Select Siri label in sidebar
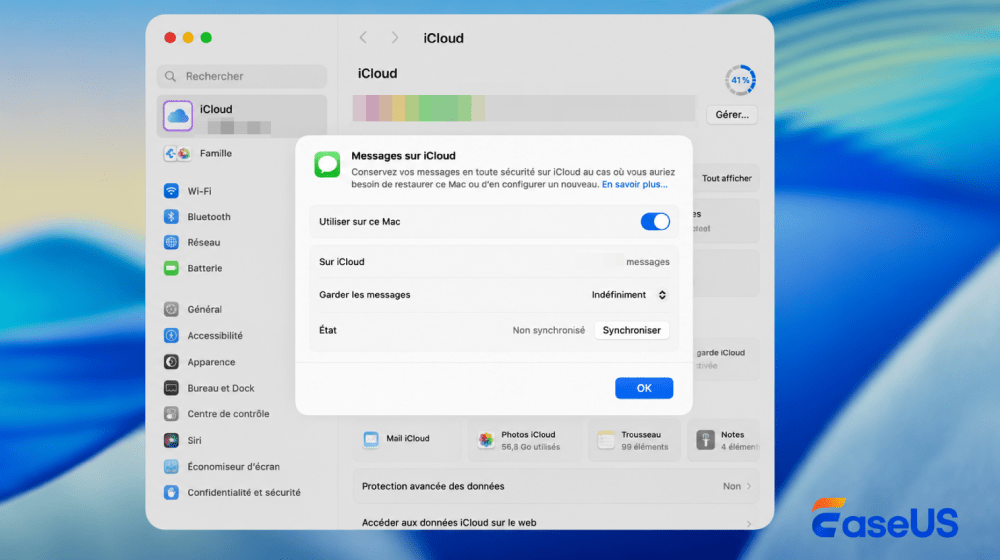This screenshot has height=560, width=1000. pos(195,440)
